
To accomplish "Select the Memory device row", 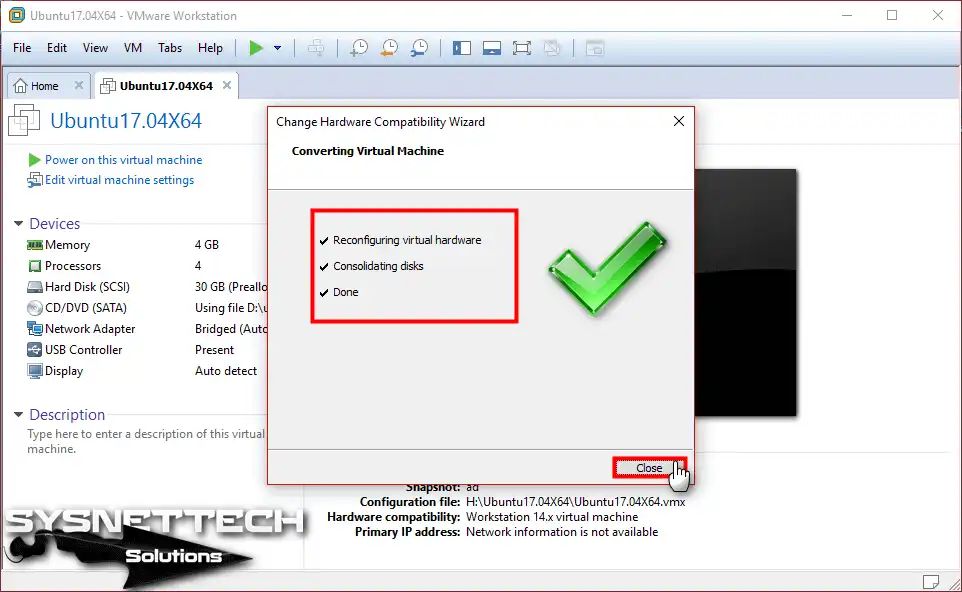I will click(x=146, y=245).
